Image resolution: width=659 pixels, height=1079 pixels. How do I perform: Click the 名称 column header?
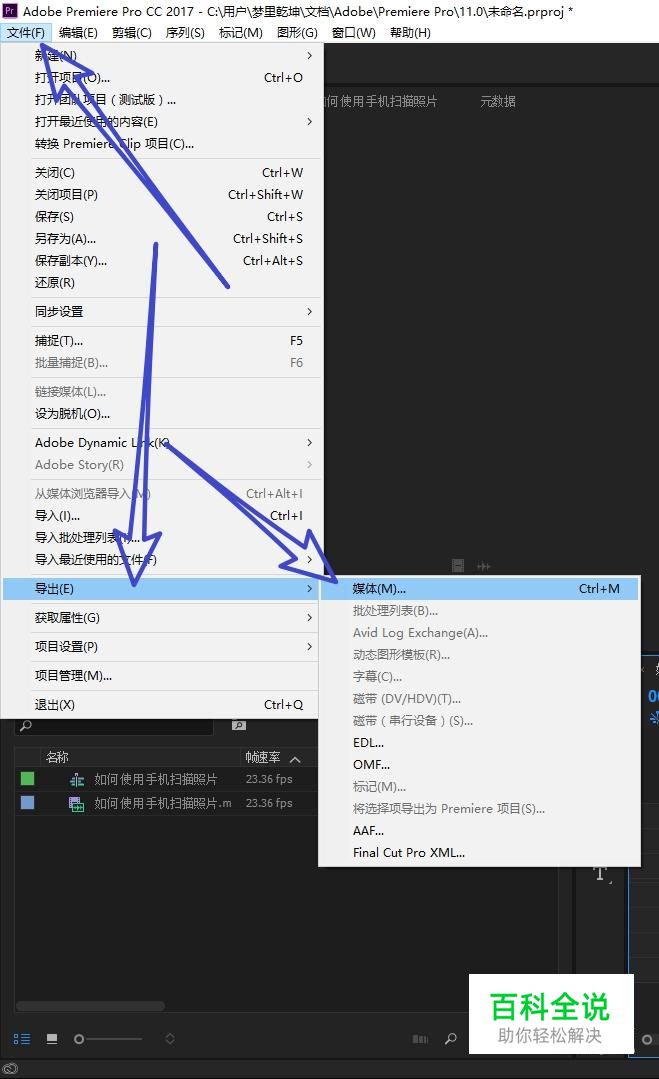tap(57, 757)
